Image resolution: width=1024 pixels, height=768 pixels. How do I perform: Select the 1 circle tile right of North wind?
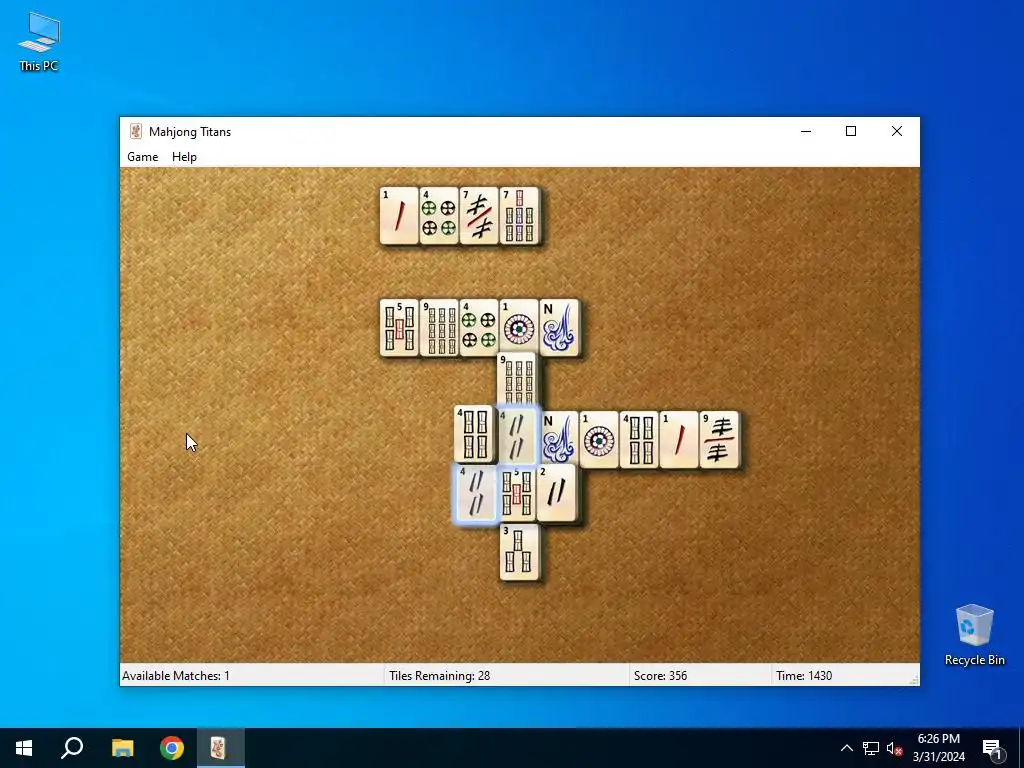(599, 439)
